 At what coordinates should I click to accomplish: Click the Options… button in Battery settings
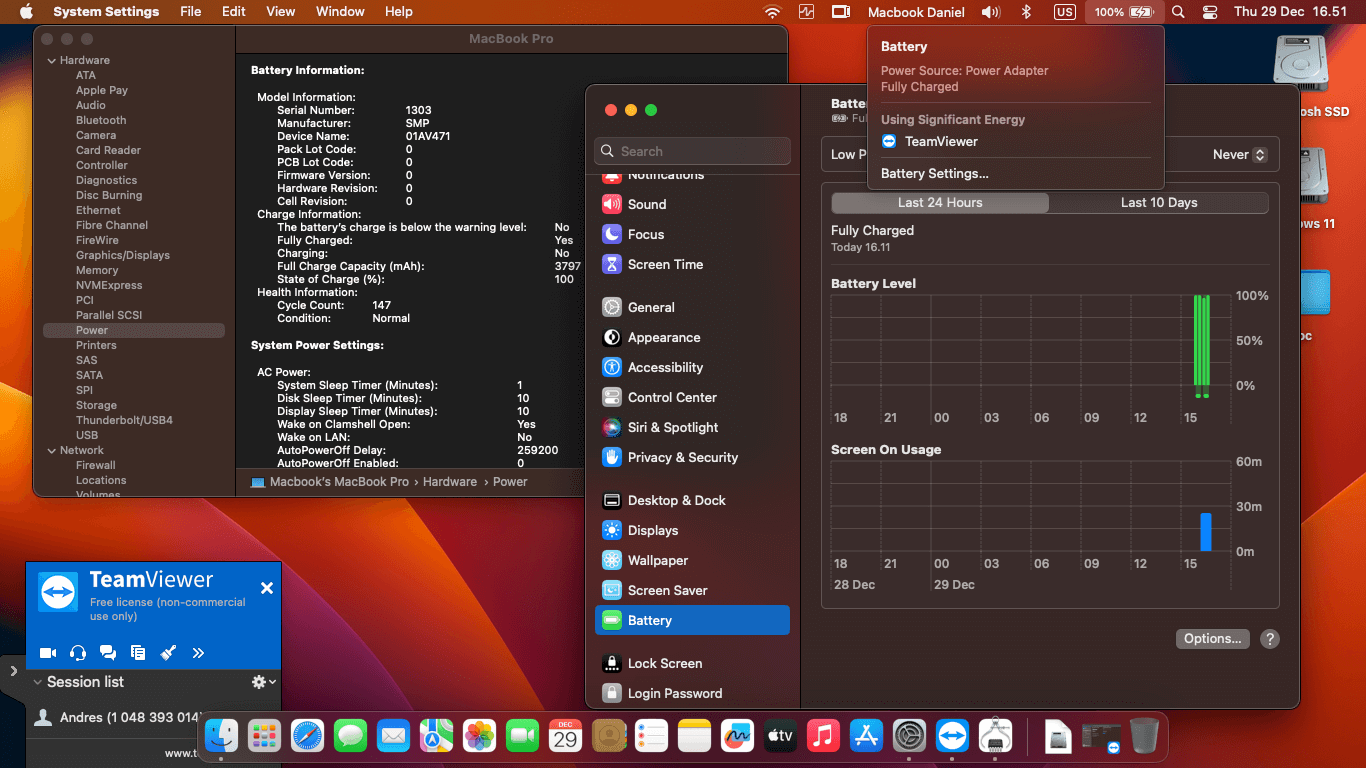[x=1213, y=639]
